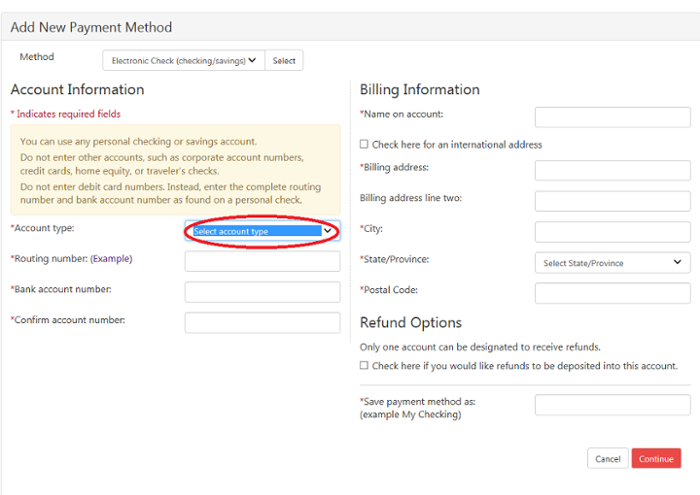Viewport: 700px width, 495px height.
Task: Open the Routing number Example link
Action: click(112, 258)
